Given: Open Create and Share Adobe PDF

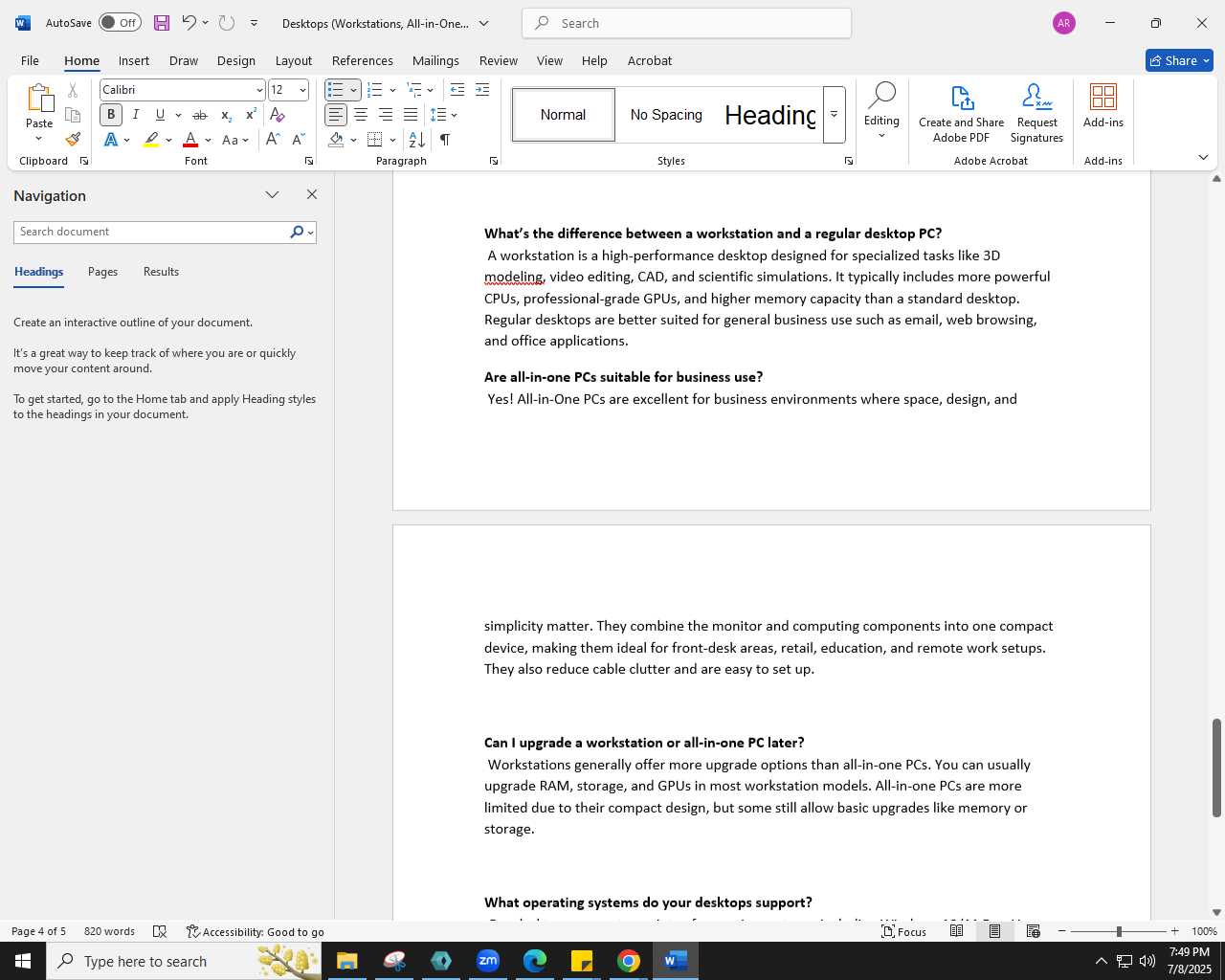Looking at the screenshot, I should 961,113.
